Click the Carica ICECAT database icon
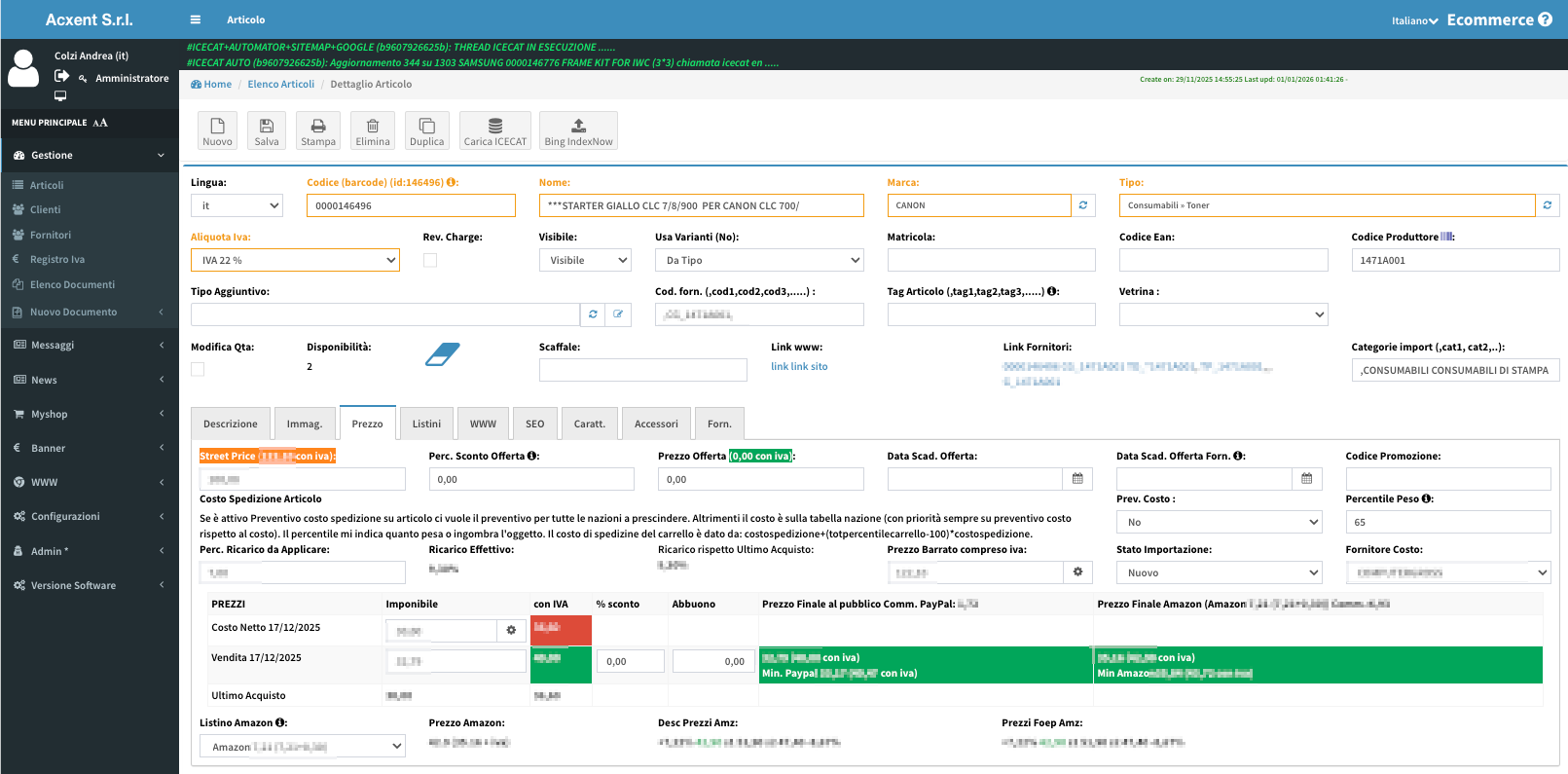The height and width of the screenshot is (774, 1568). pyautogui.click(x=495, y=127)
